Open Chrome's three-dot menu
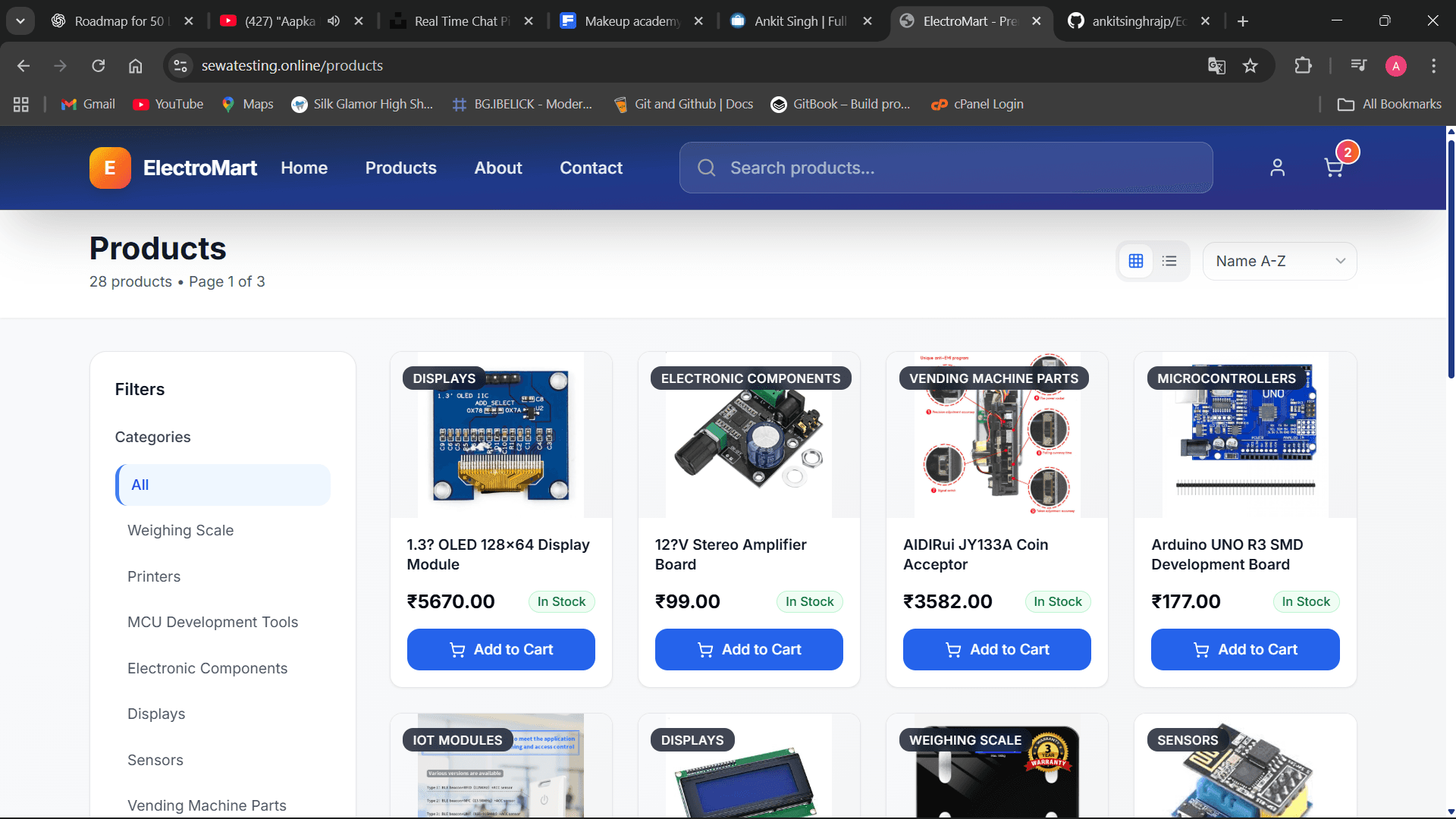 coord(1433,66)
